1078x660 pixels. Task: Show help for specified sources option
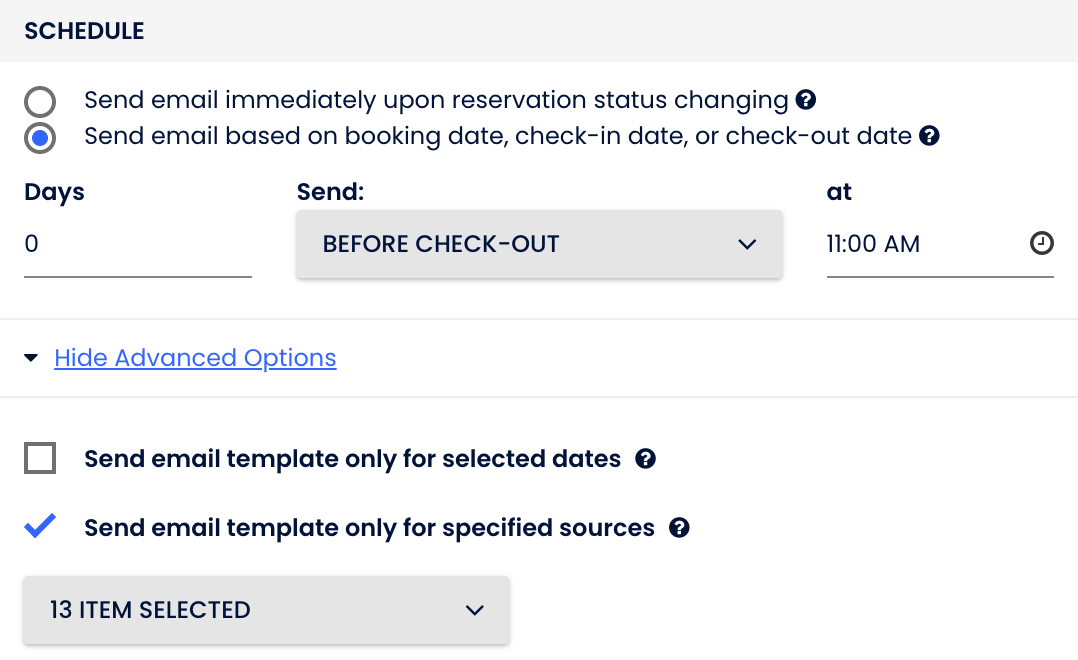coord(679,528)
